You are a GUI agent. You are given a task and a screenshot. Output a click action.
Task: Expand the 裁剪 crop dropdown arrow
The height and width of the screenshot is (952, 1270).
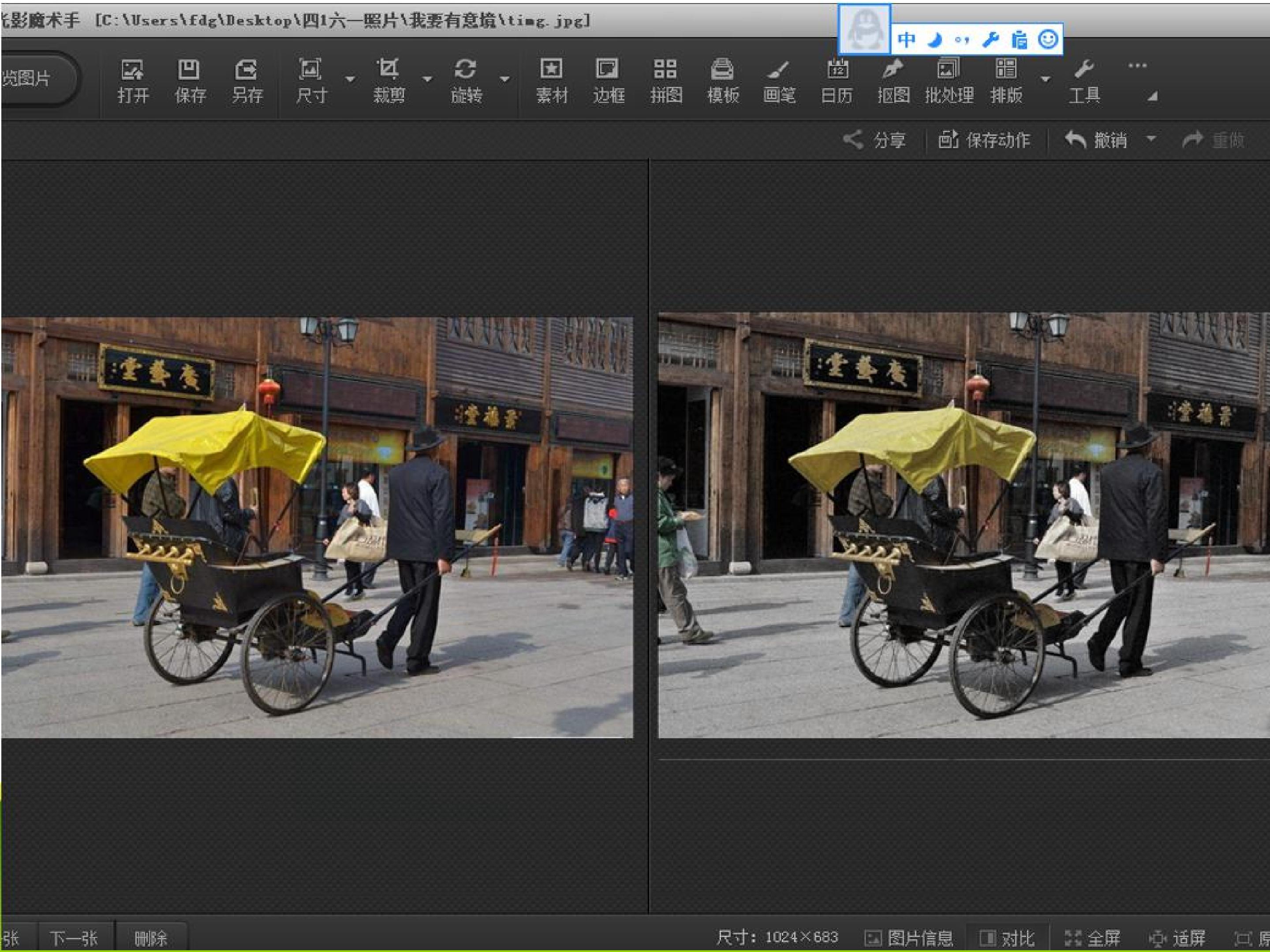pos(427,79)
